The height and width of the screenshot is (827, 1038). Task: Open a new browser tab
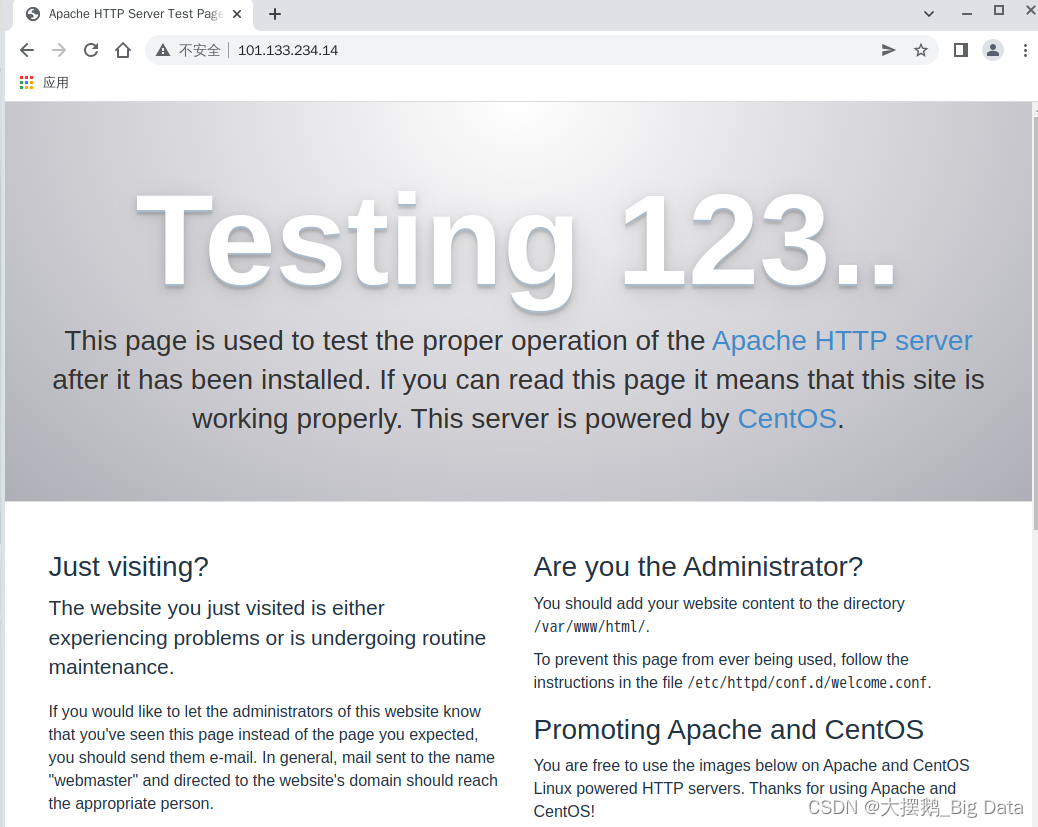[x=275, y=14]
